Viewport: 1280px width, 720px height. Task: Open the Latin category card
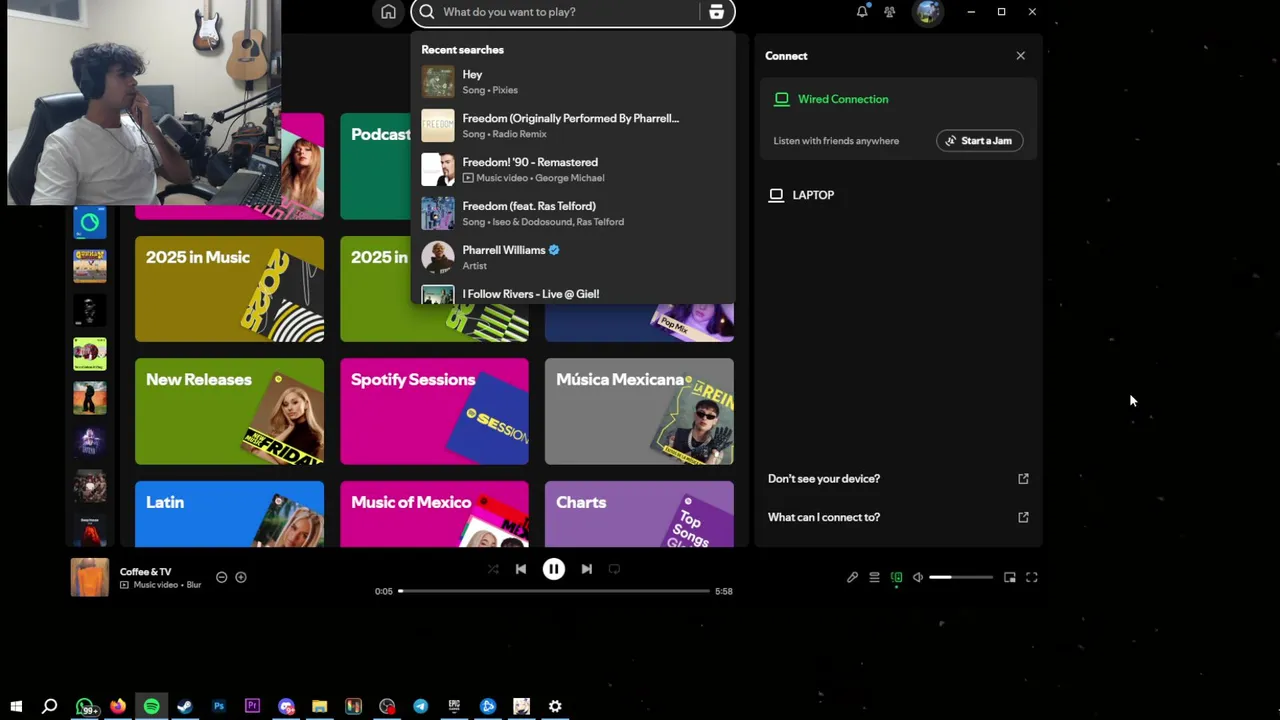coord(229,514)
